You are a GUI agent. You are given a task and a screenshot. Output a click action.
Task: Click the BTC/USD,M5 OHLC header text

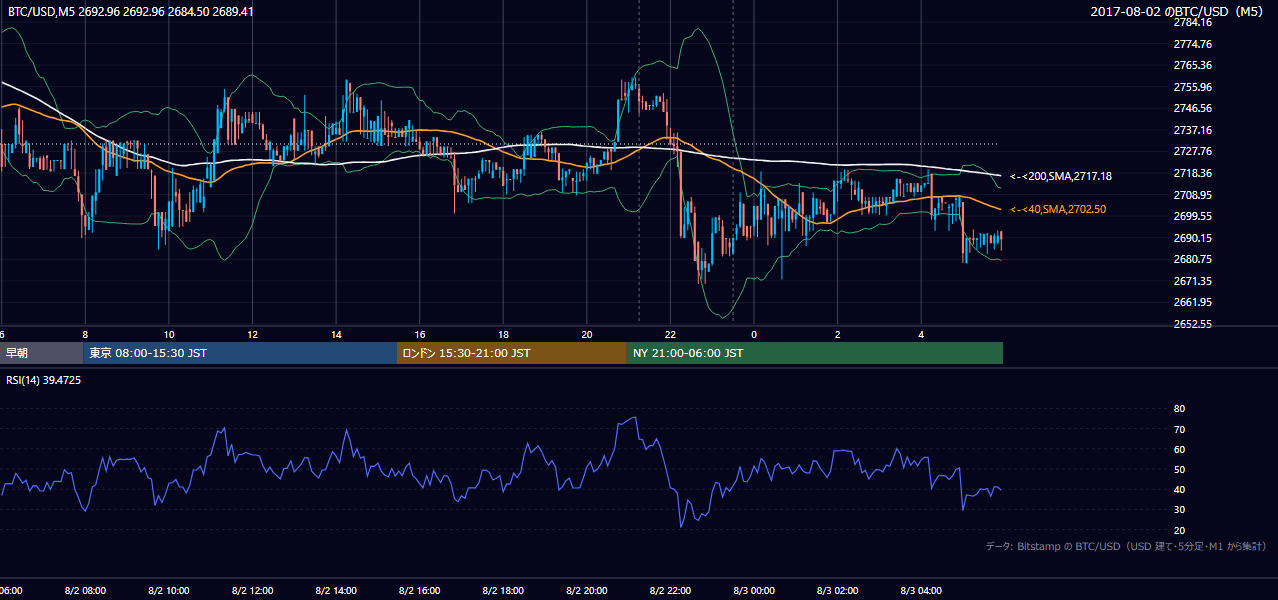[x=130, y=12]
